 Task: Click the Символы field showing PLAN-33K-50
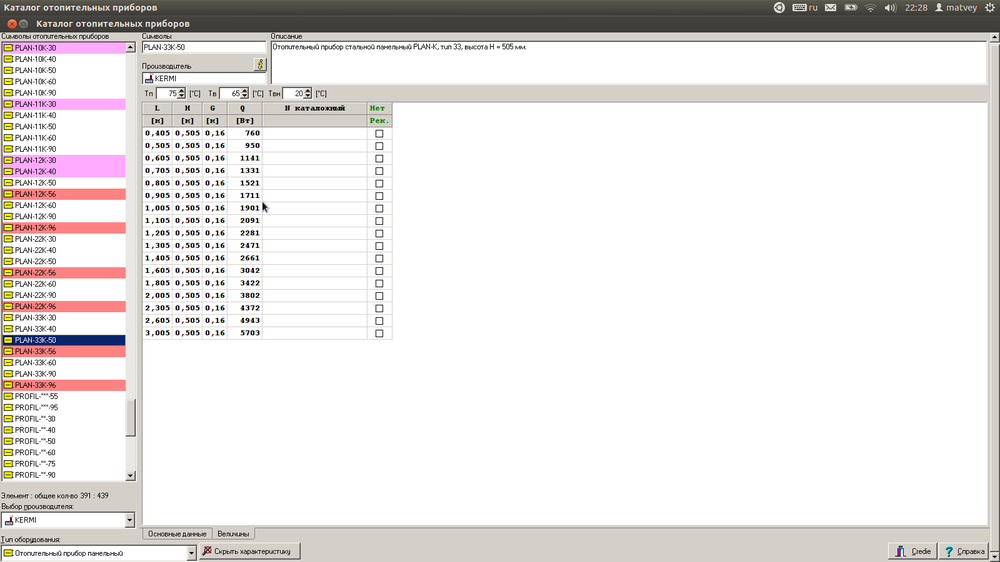[203, 47]
